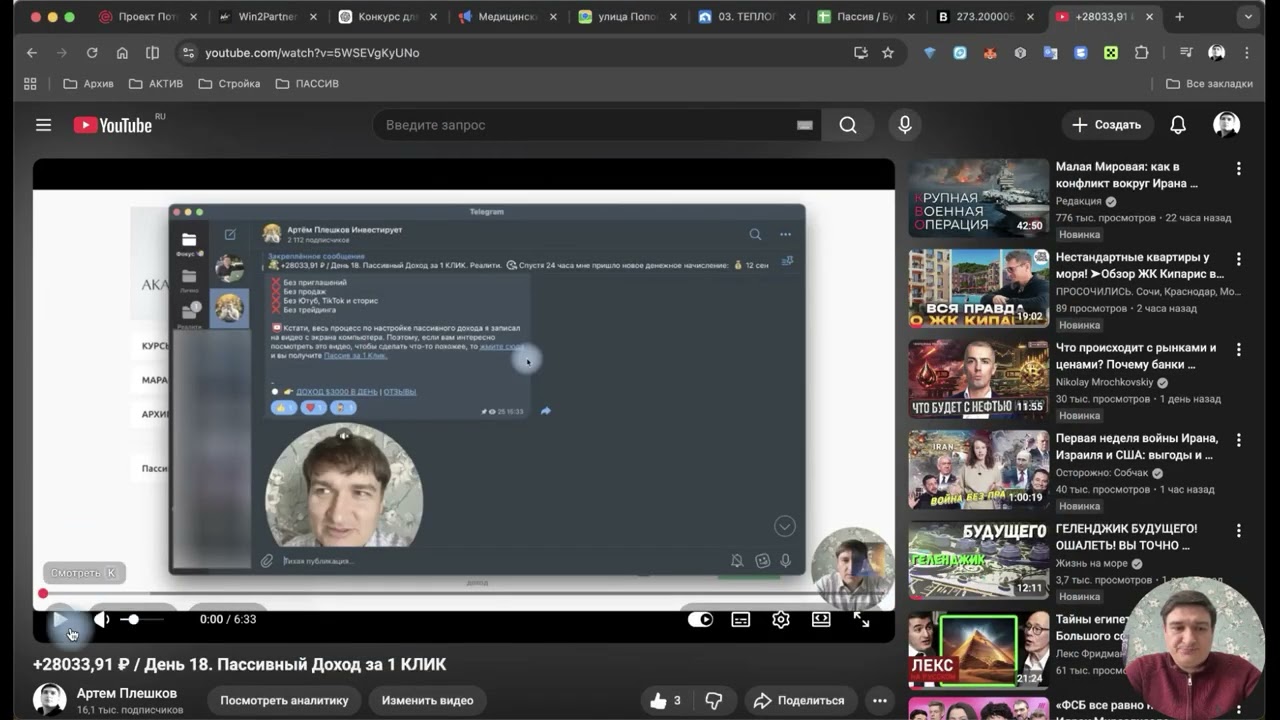Screen dimensions: 1280x720
Task: Like the video
Action: [666, 701]
